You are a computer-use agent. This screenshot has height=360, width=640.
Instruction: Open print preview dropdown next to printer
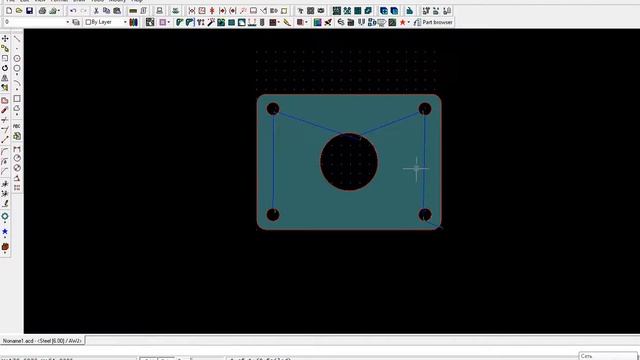pyautogui.click(x=59, y=11)
